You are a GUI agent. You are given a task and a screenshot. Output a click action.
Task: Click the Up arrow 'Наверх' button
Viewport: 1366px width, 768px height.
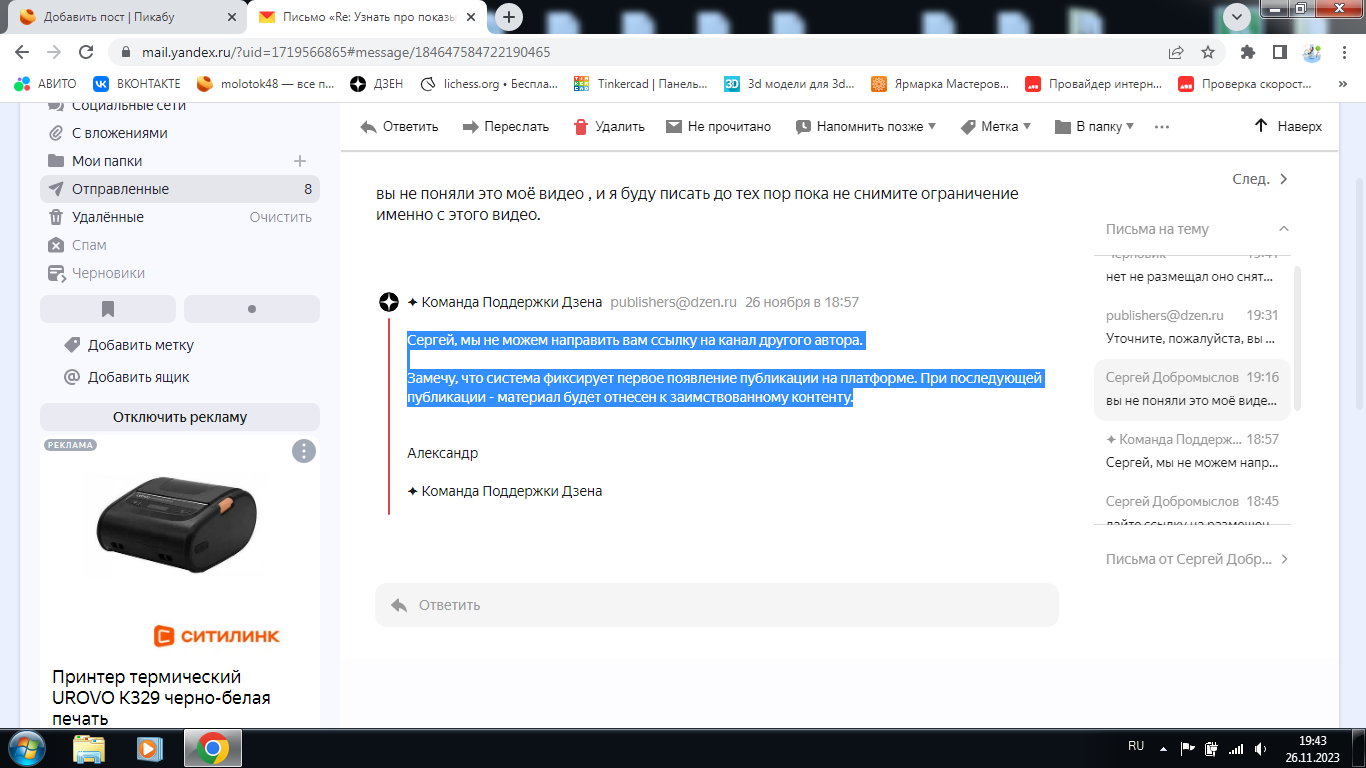(x=1288, y=126)
